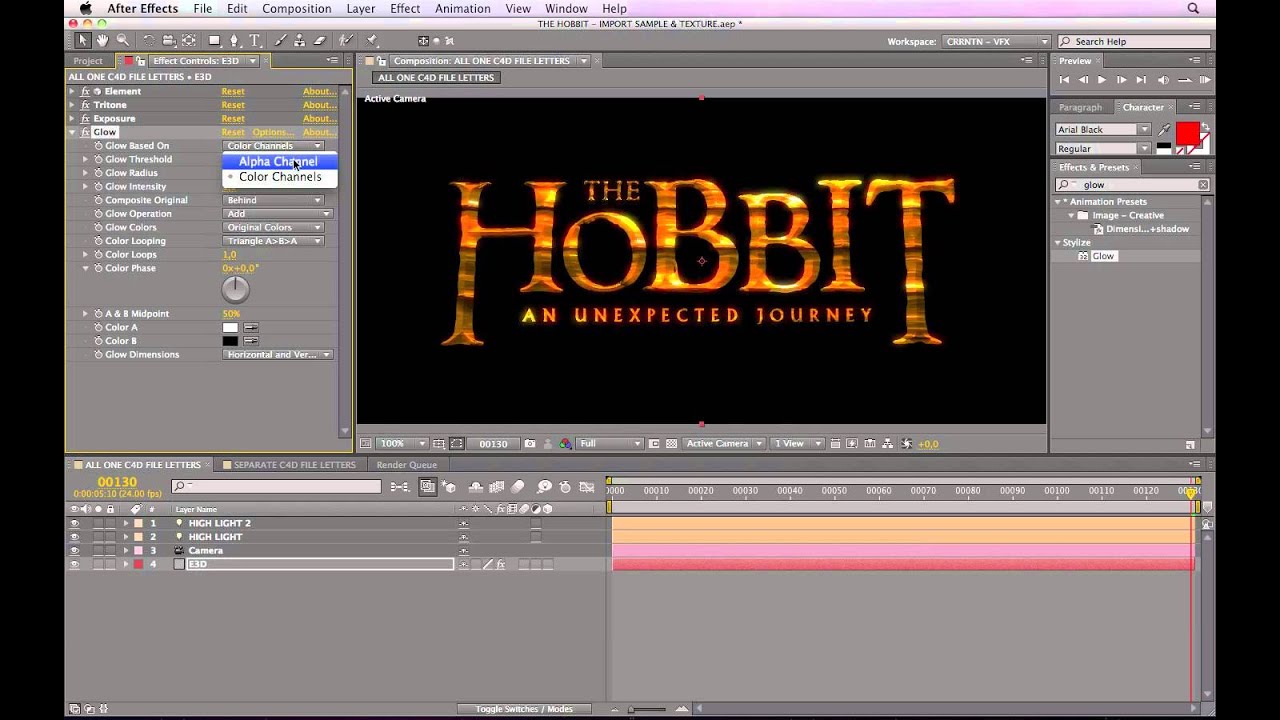The width and height of the screenshot is (1280, 720).
Task: Open the Full resolution dropdown
Action: pyautogui.click(x=609, y=444)
